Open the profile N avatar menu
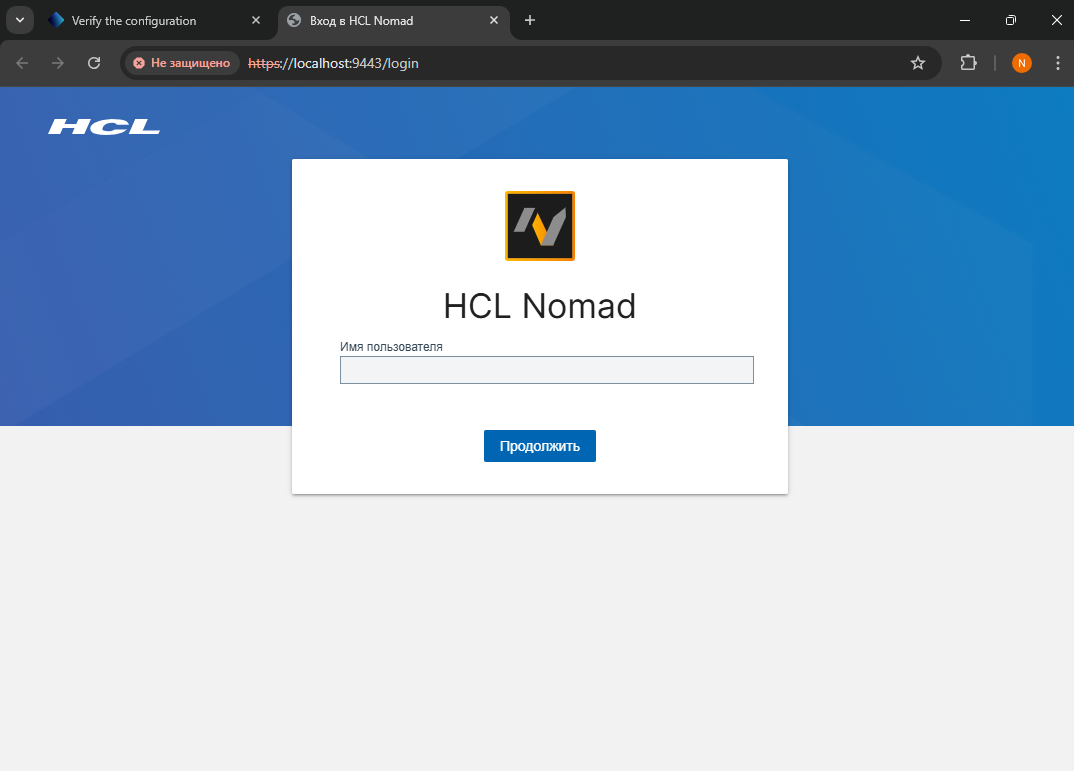 [x=1021, y=63]
